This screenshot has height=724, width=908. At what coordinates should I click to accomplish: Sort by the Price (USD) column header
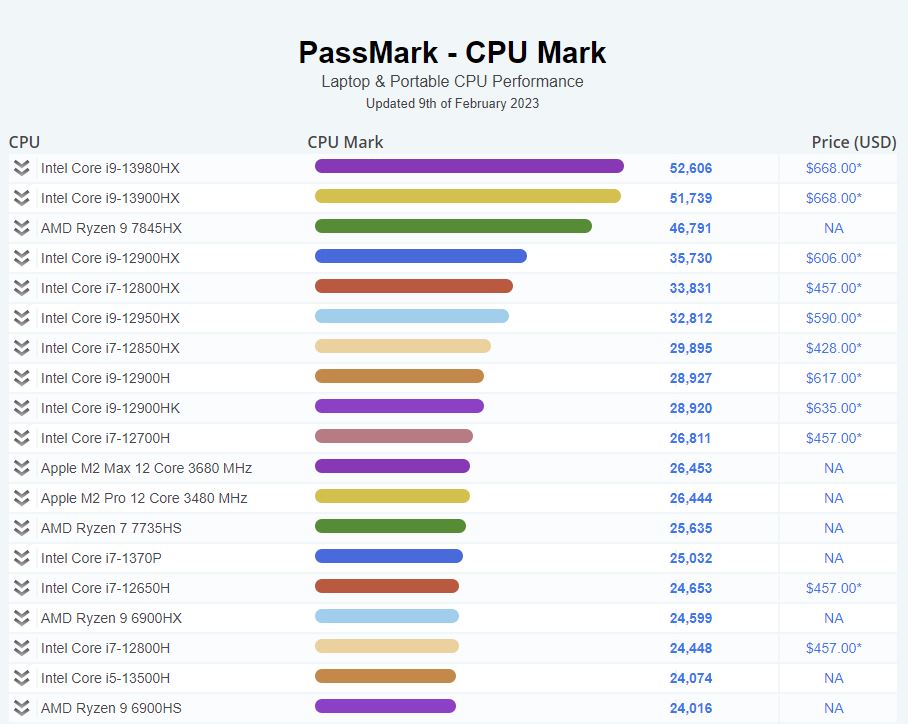pos(853,142)
